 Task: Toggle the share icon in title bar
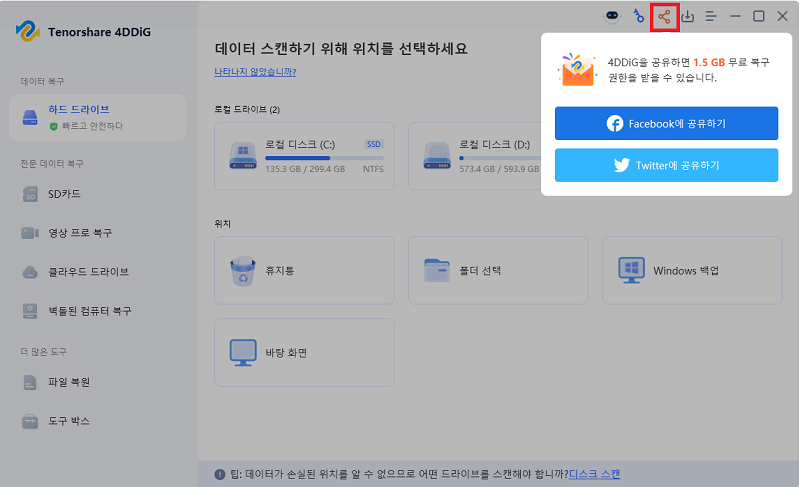point(664,17)
